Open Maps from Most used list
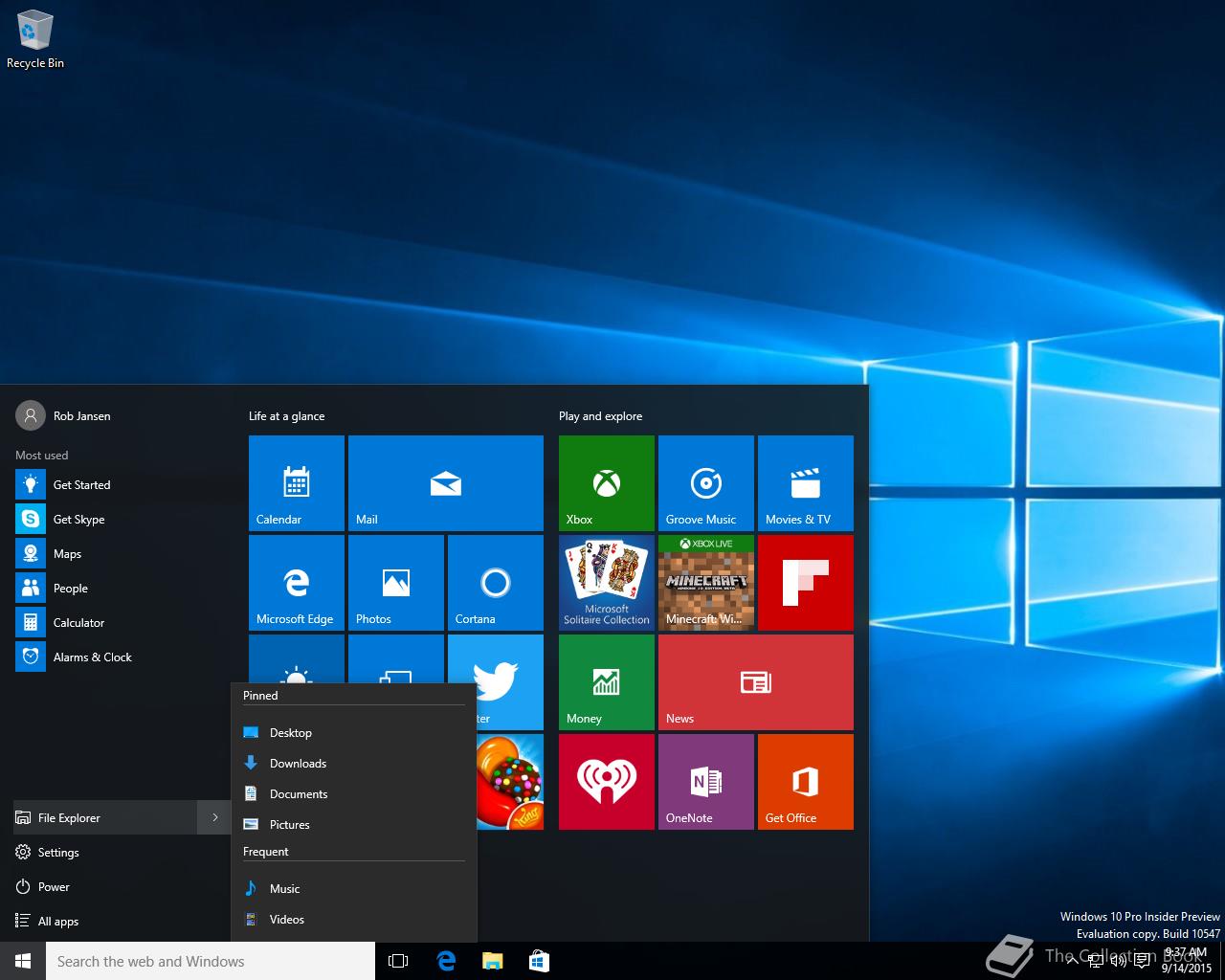The height and width of the screenshot is (980, 1225). [x=122, y=554]
